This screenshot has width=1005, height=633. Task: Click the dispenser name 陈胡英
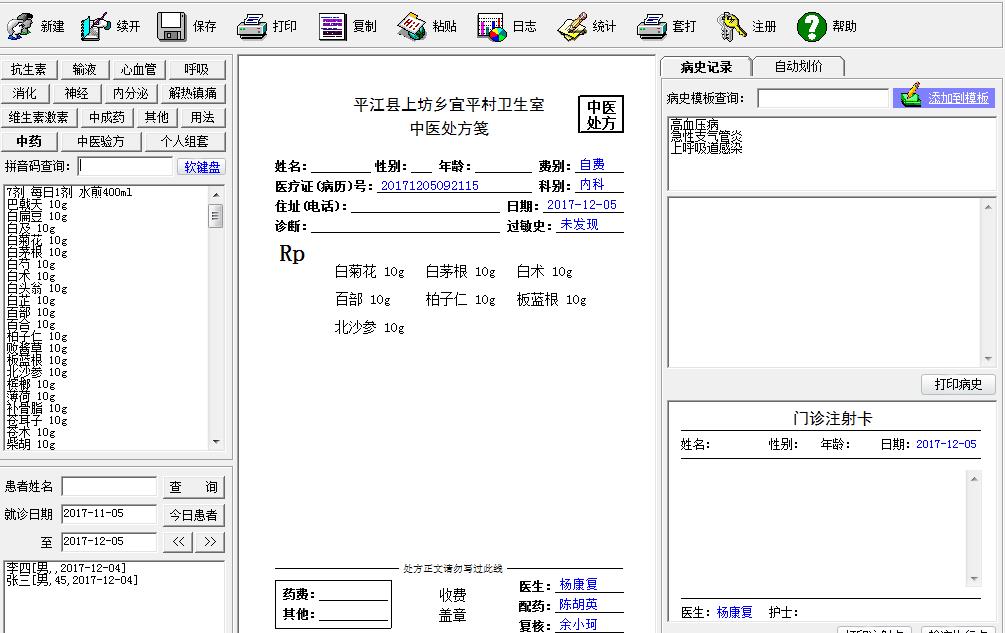578,604
